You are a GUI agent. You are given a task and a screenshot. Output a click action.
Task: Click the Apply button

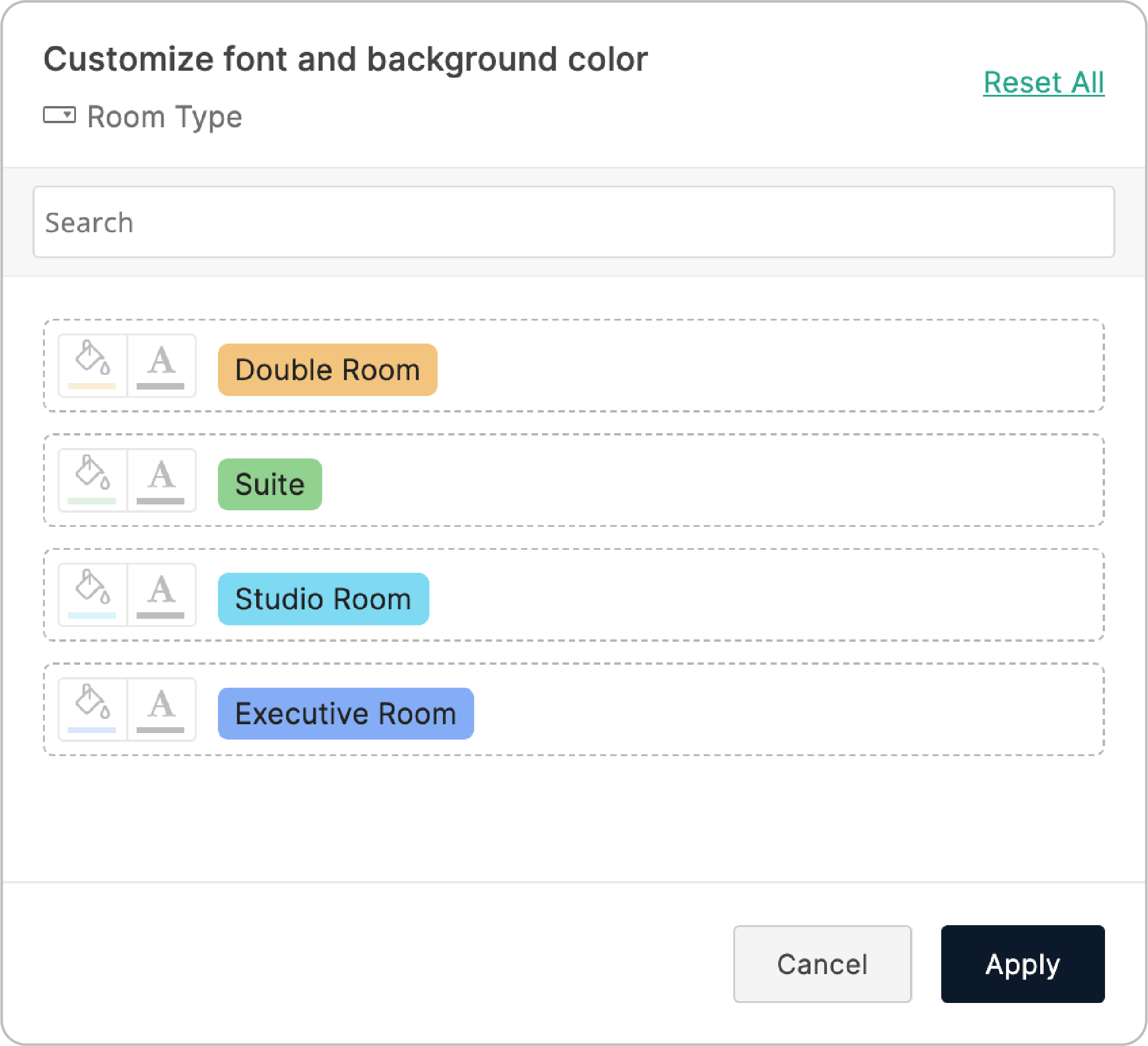[1023, 964]
